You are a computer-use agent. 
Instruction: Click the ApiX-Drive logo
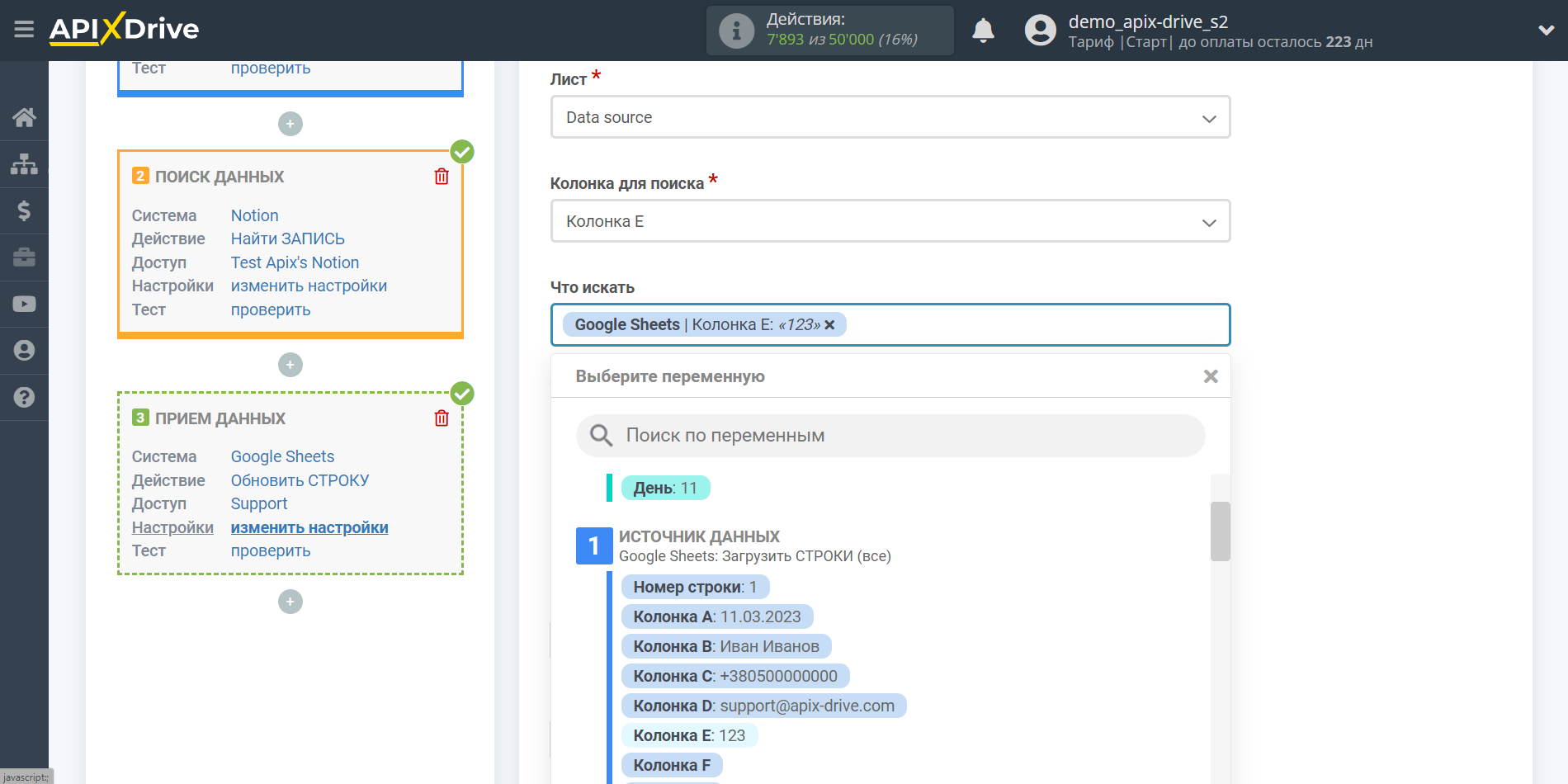pos(124,29)
